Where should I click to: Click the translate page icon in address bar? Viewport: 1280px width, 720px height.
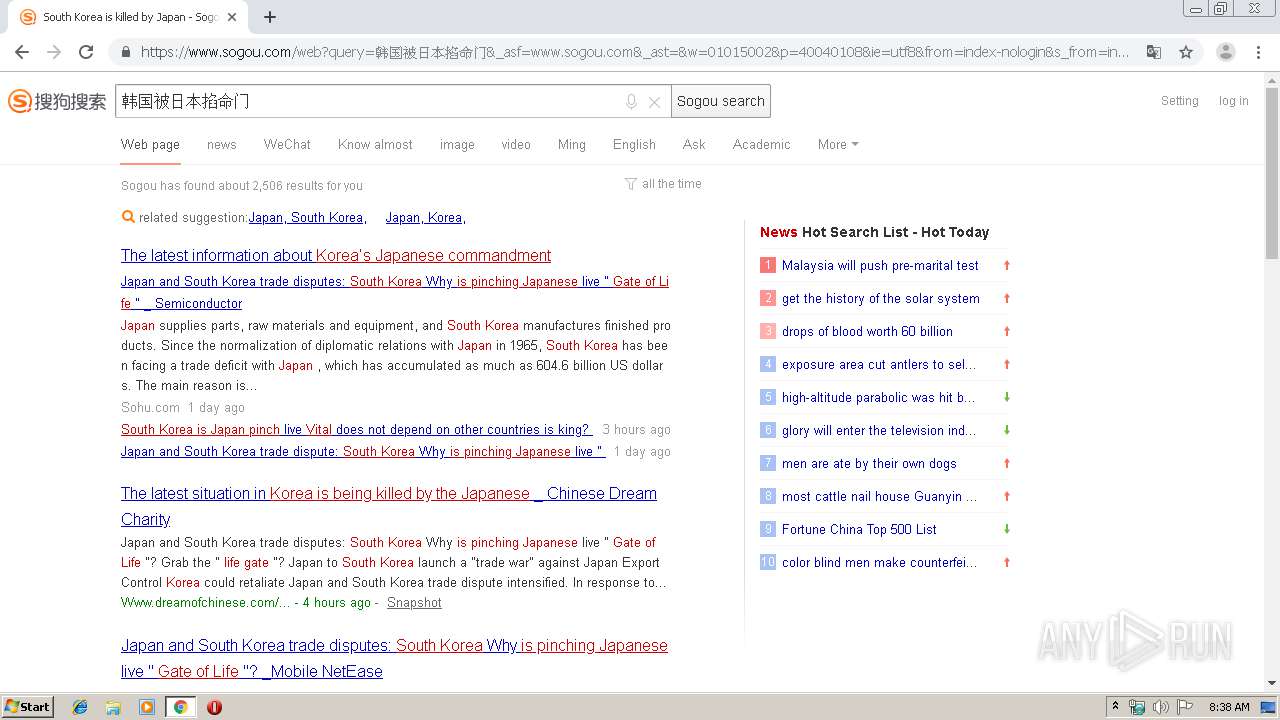[1154, 52]
